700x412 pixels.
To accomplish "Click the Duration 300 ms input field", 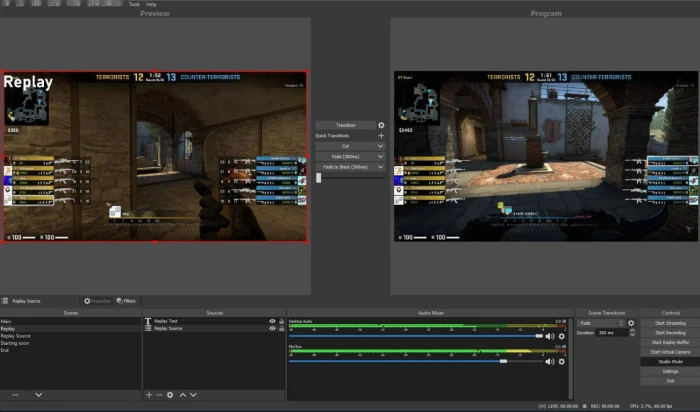I will pos(612,333).
